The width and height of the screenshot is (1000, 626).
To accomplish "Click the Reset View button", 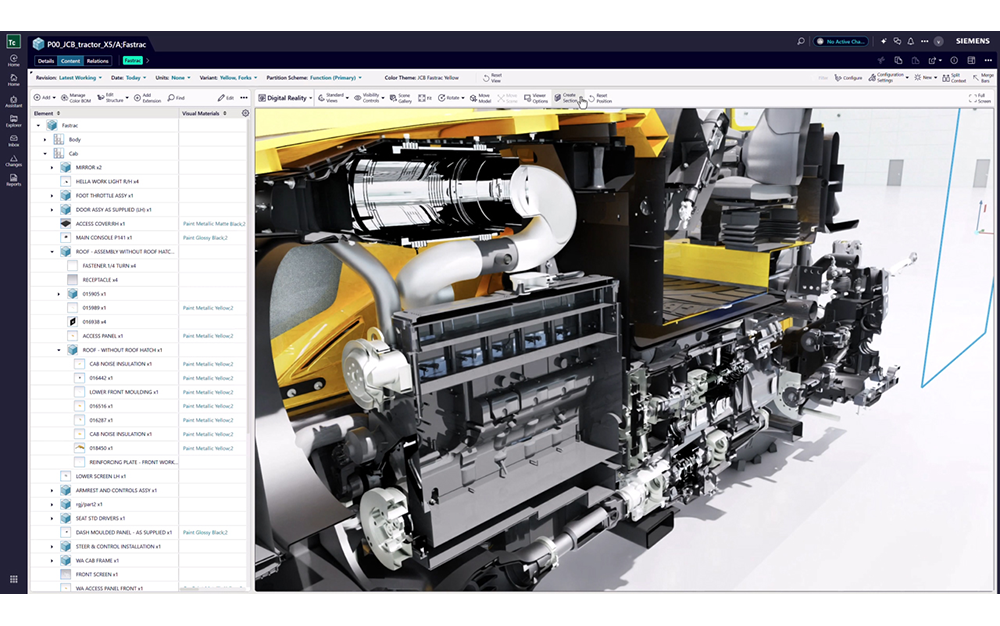I will coord(492,78).
